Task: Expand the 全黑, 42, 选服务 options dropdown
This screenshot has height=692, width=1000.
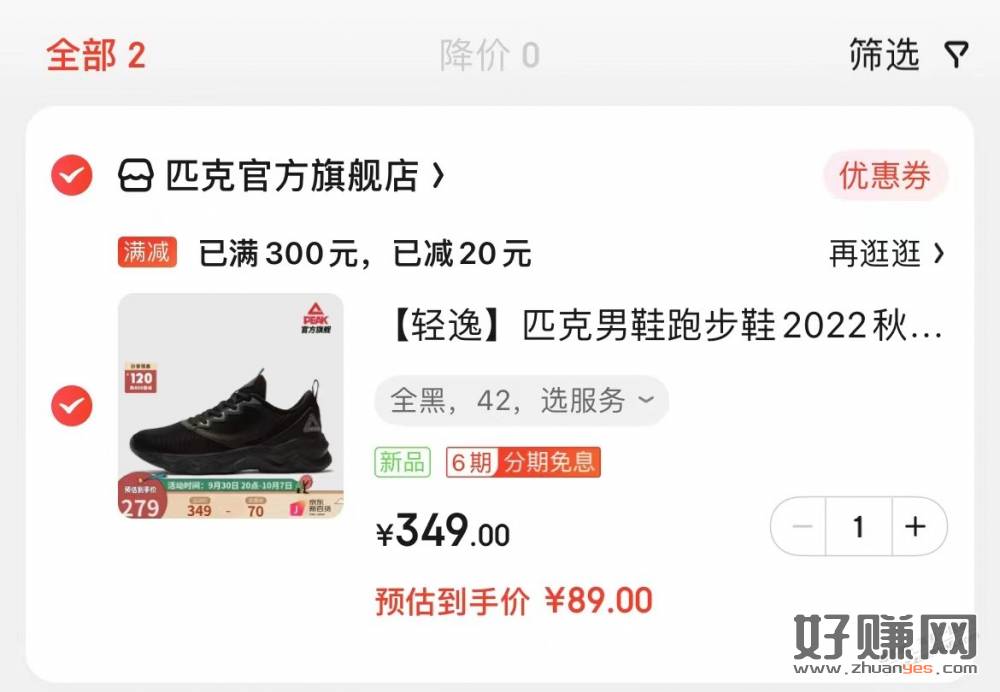Action: point(521,401)
